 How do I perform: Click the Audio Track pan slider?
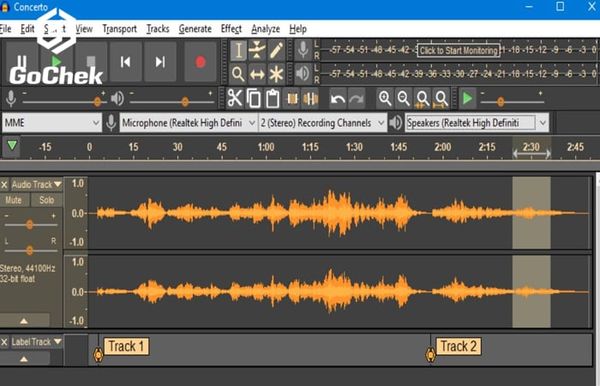pos(30,251)
